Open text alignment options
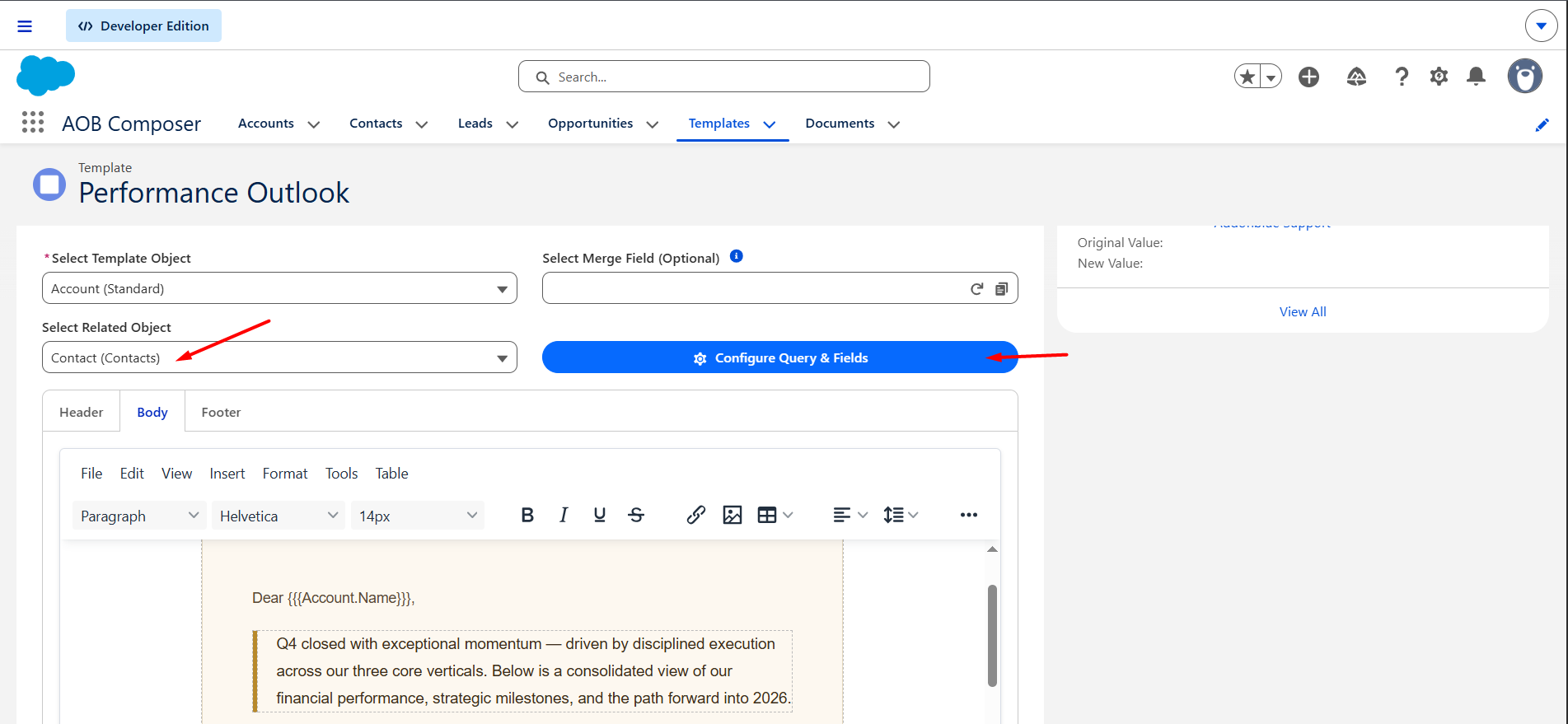The width and height of the screenshot is (1568, 724). pyautogui.click(x=850, y=515)
